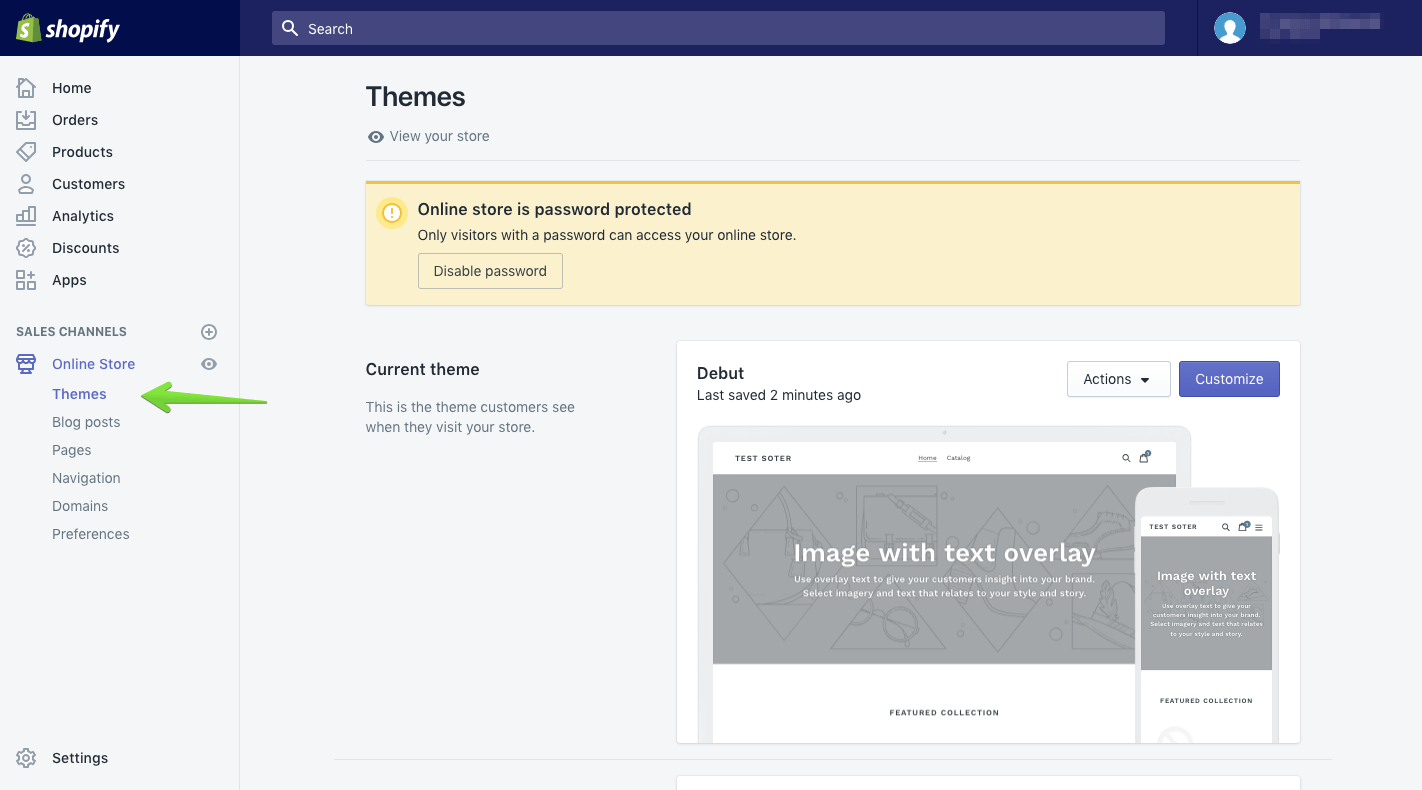The image size is (1422, 790).
Task: Click the Online Store storefront icon
Action: click(x=26, y=363)
